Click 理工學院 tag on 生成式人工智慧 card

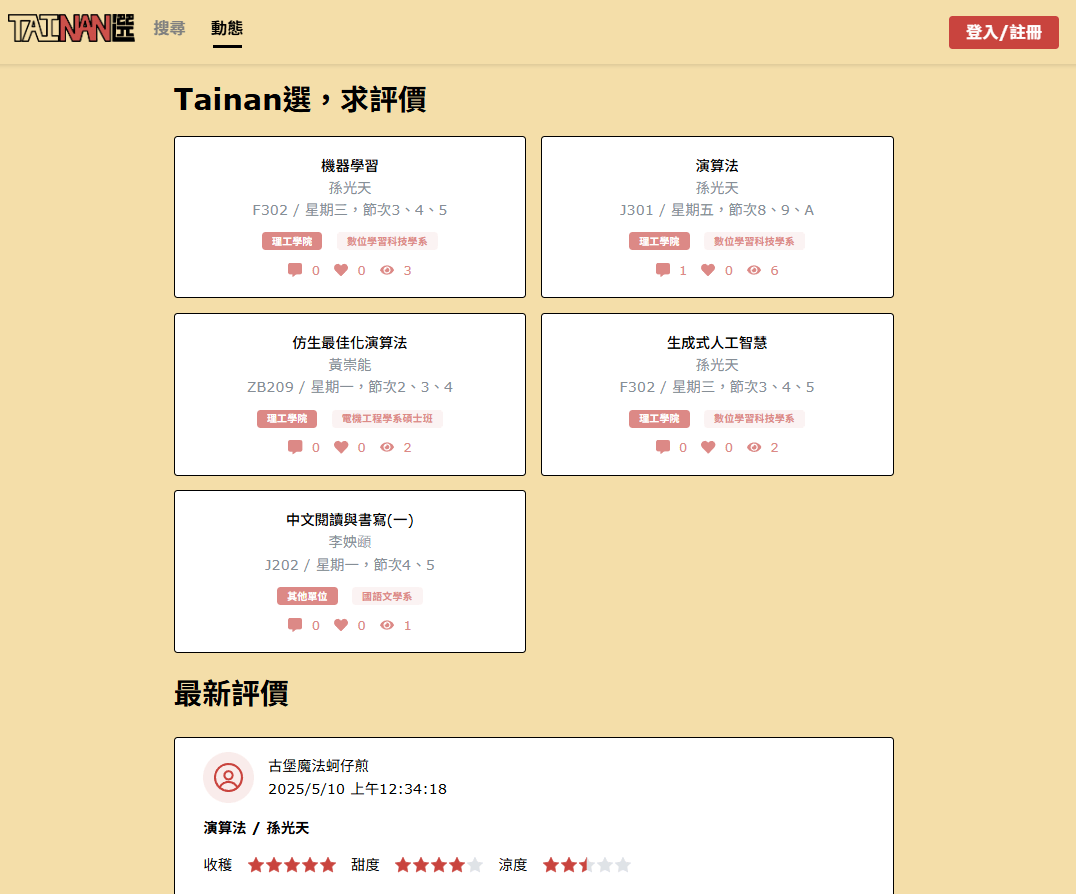pos(659,419)
